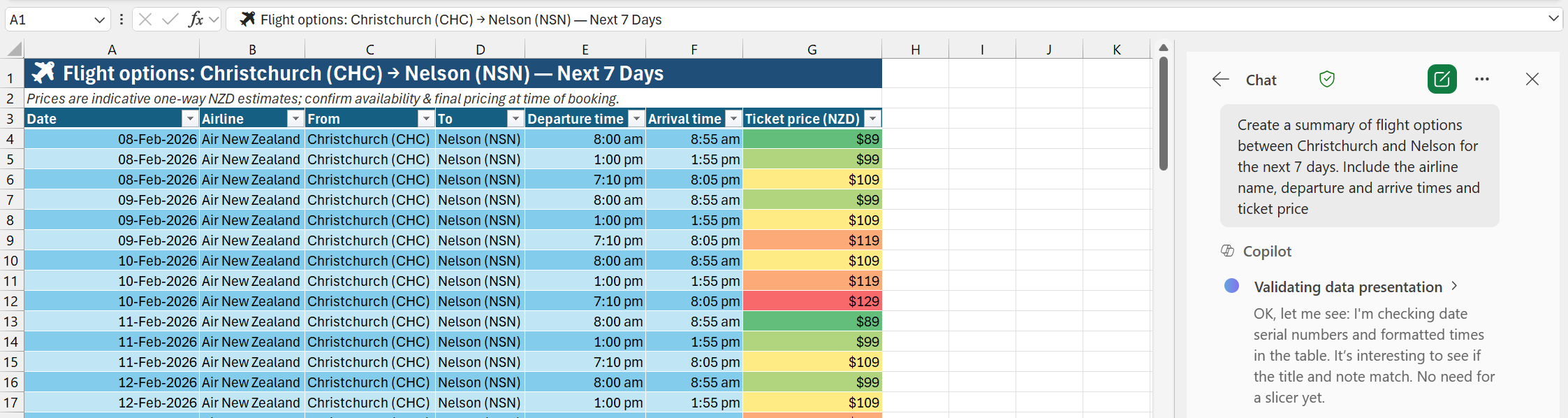Close the Copilot chat pane
This screenshot has height=418, width=1568.
tap(1532, 80)
